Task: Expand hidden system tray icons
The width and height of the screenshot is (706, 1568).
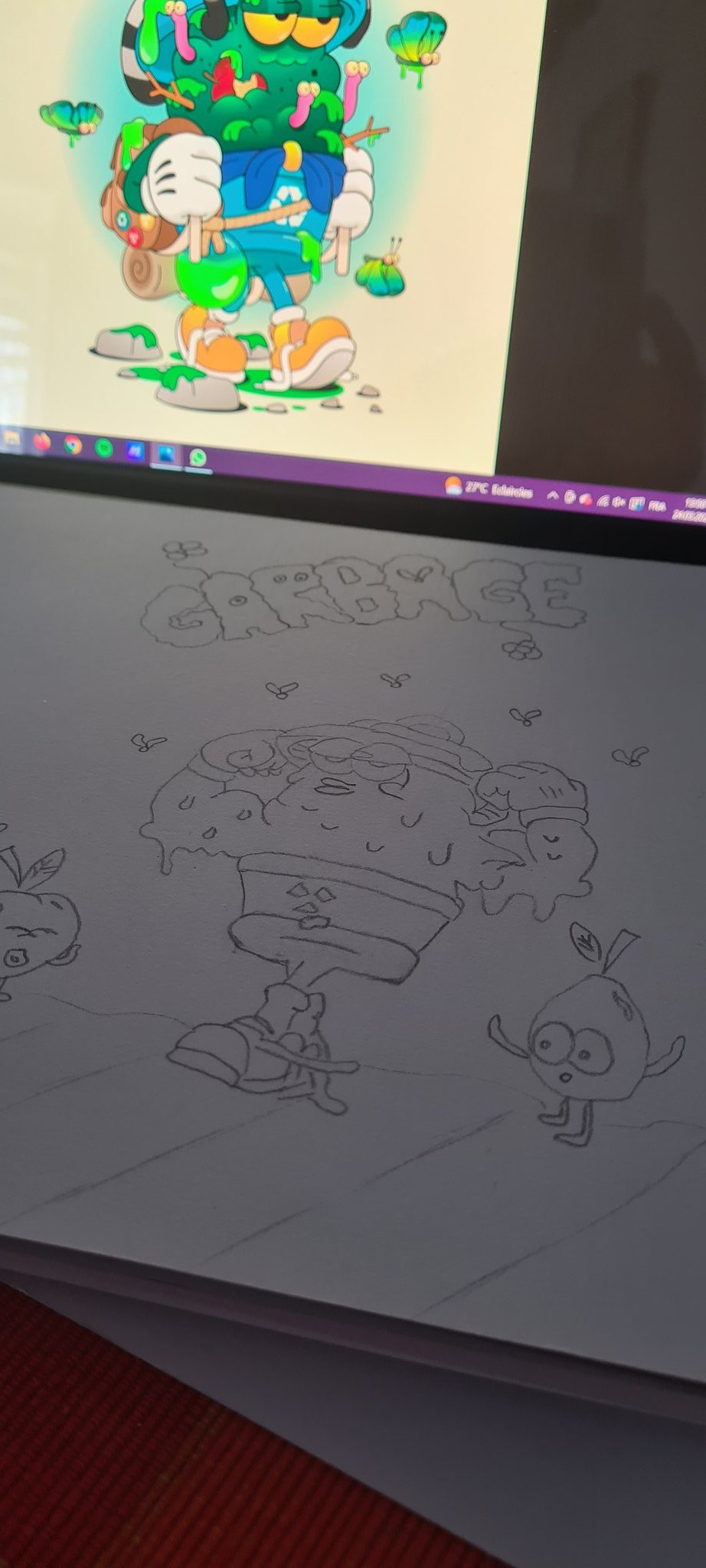Action: click(551, 495)
